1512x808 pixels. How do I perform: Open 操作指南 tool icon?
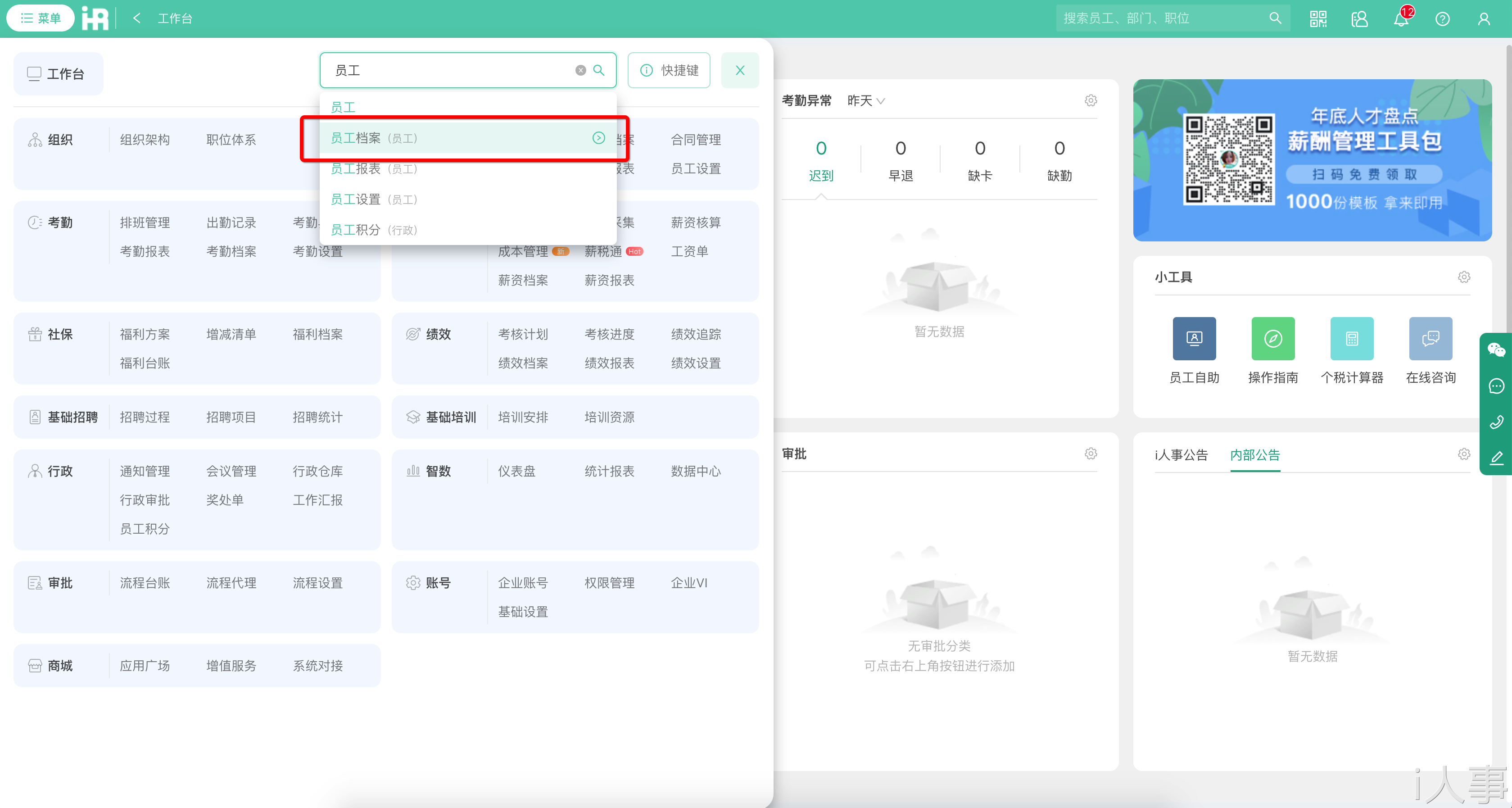click(1272, 338)
